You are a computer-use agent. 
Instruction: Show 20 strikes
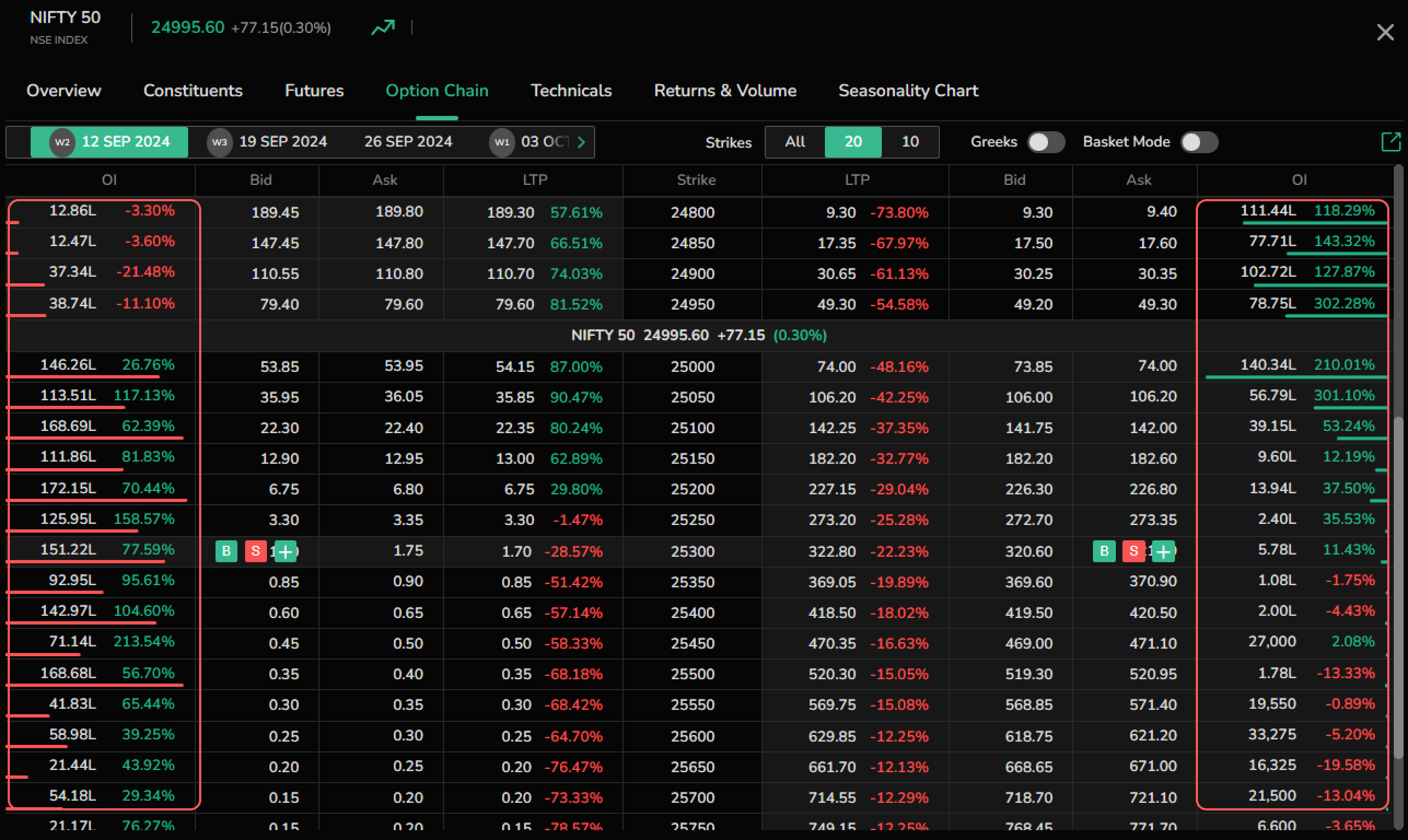point(853,142)
